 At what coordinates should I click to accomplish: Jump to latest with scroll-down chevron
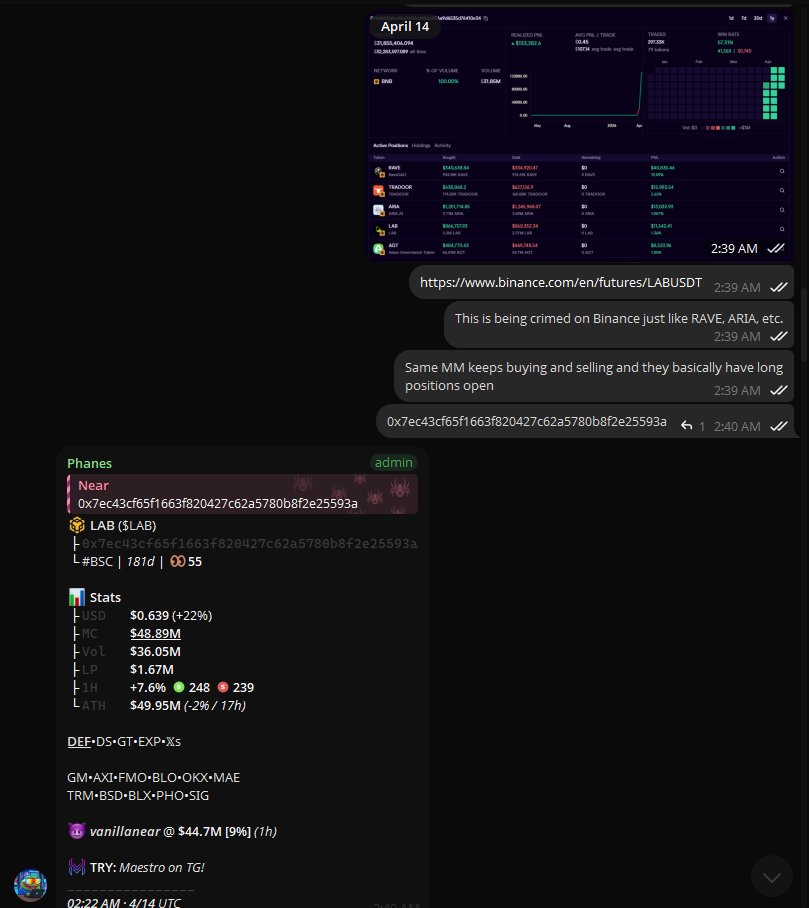tap(771, 877)
